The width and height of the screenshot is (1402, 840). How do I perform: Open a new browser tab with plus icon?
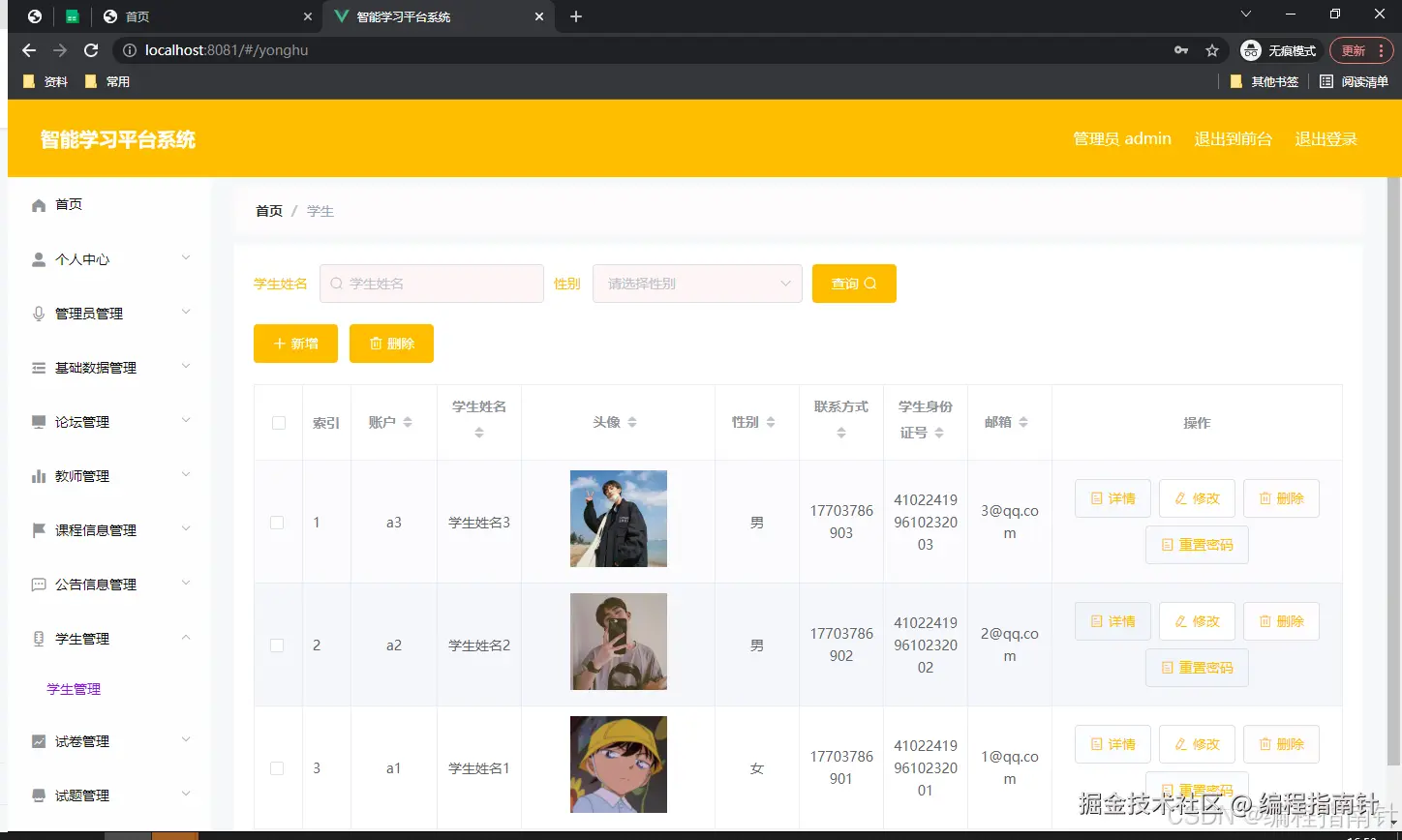[576, 16]
